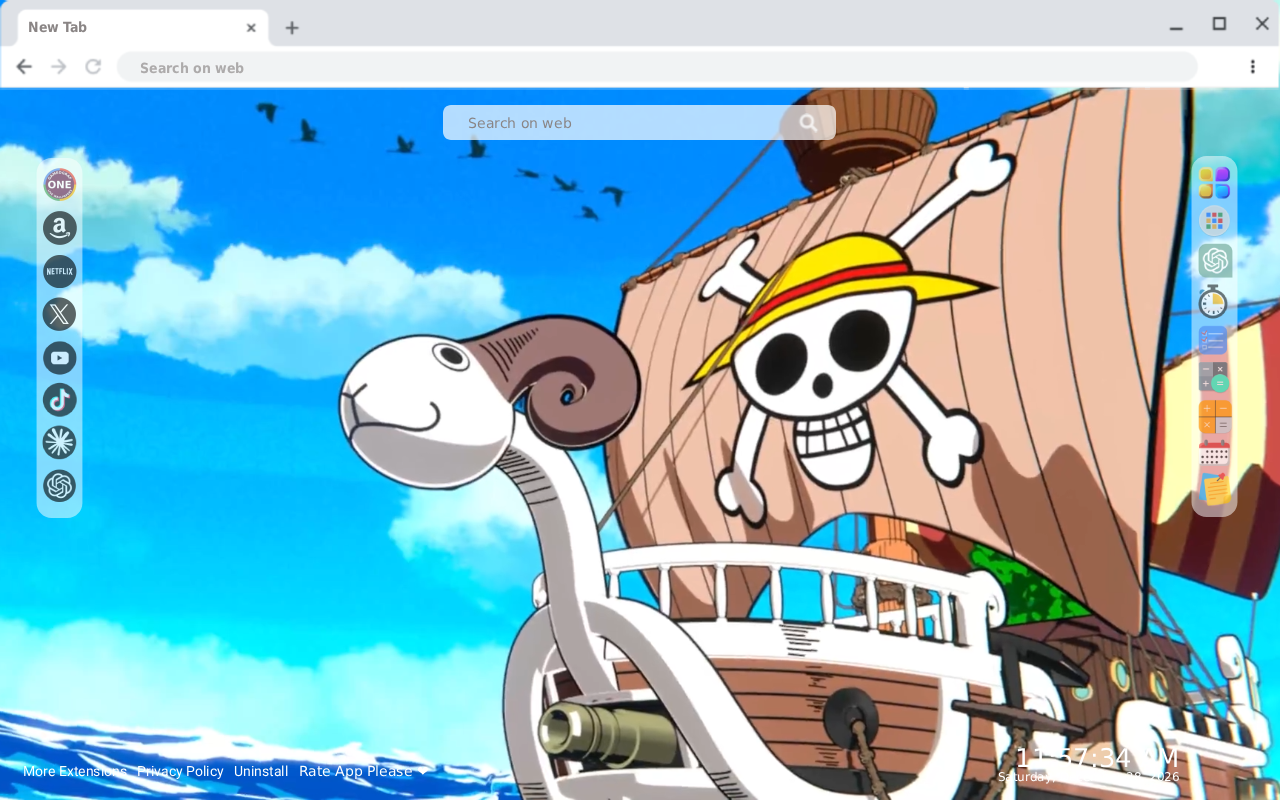
Task: Open the YouTube shortcut
Action: [60, 357]
